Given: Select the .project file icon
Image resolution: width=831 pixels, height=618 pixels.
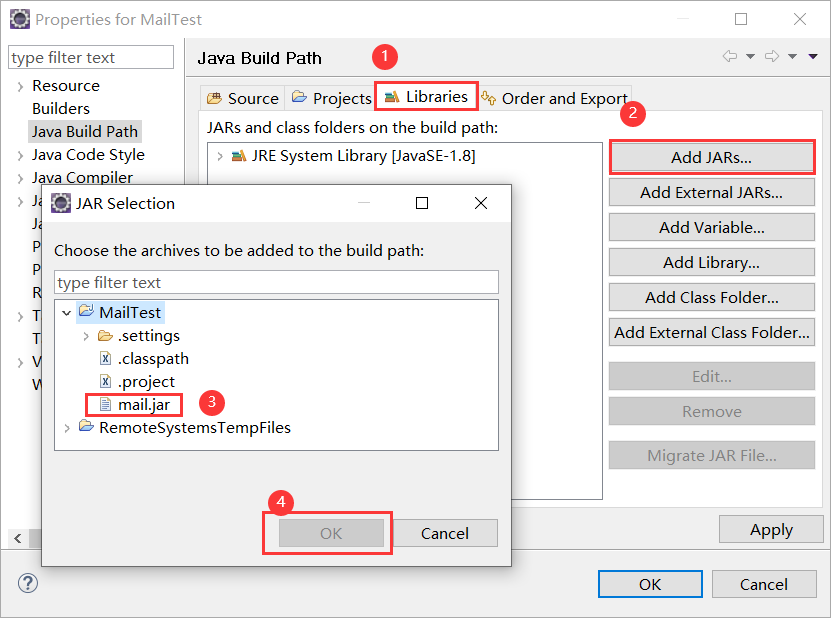Looking at the screenshot, I should (105, 382).
